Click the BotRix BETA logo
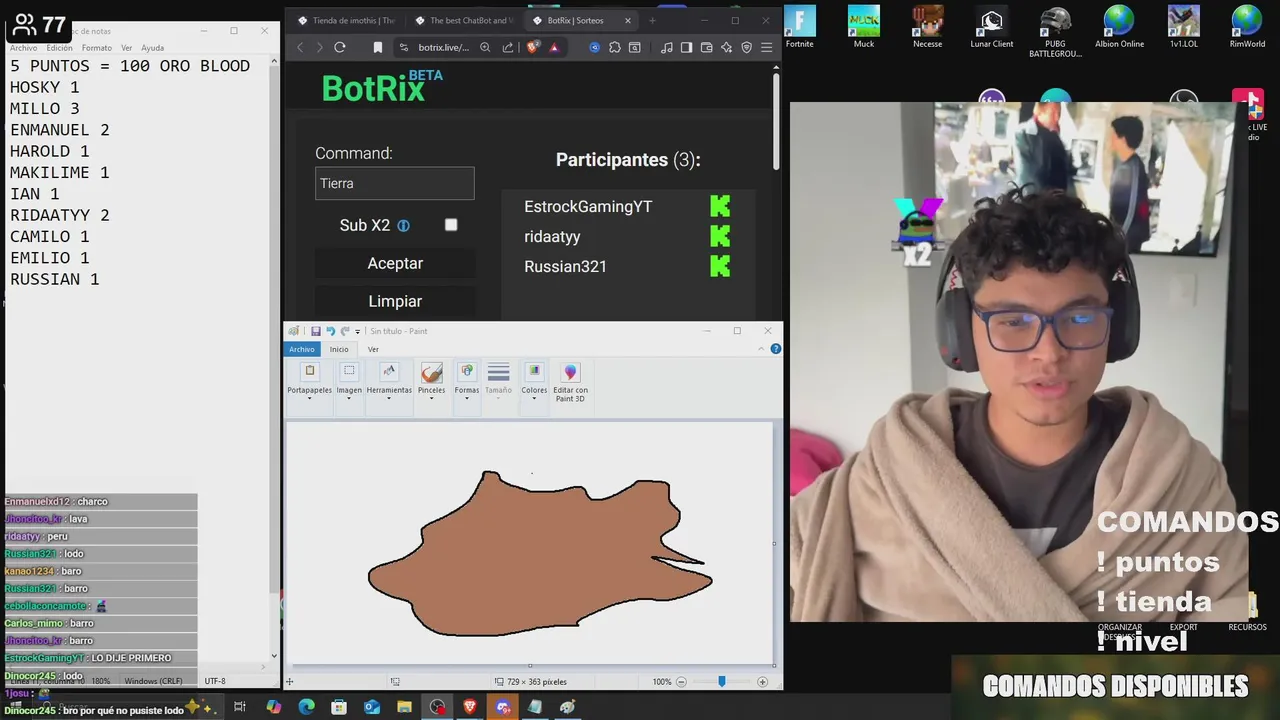Screen dimensions: 1280x720 click(x=382, y=87)
